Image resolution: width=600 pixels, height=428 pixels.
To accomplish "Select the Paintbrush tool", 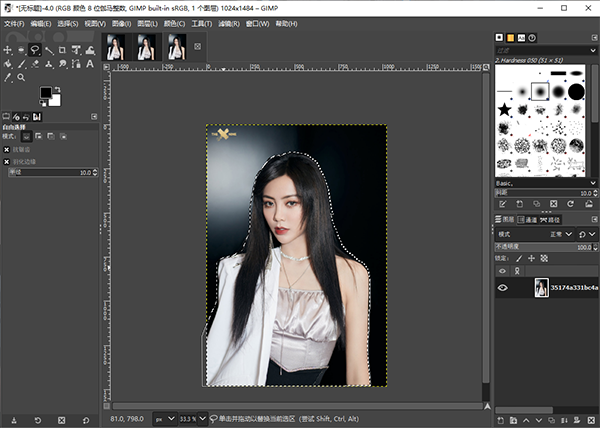I will 21,63.
